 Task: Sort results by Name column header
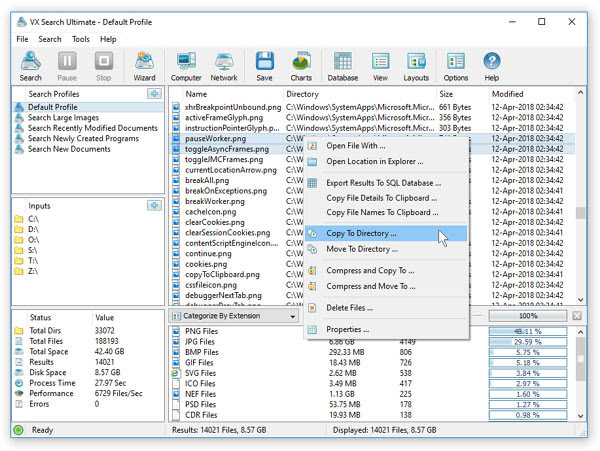click(x=233, y=94)
